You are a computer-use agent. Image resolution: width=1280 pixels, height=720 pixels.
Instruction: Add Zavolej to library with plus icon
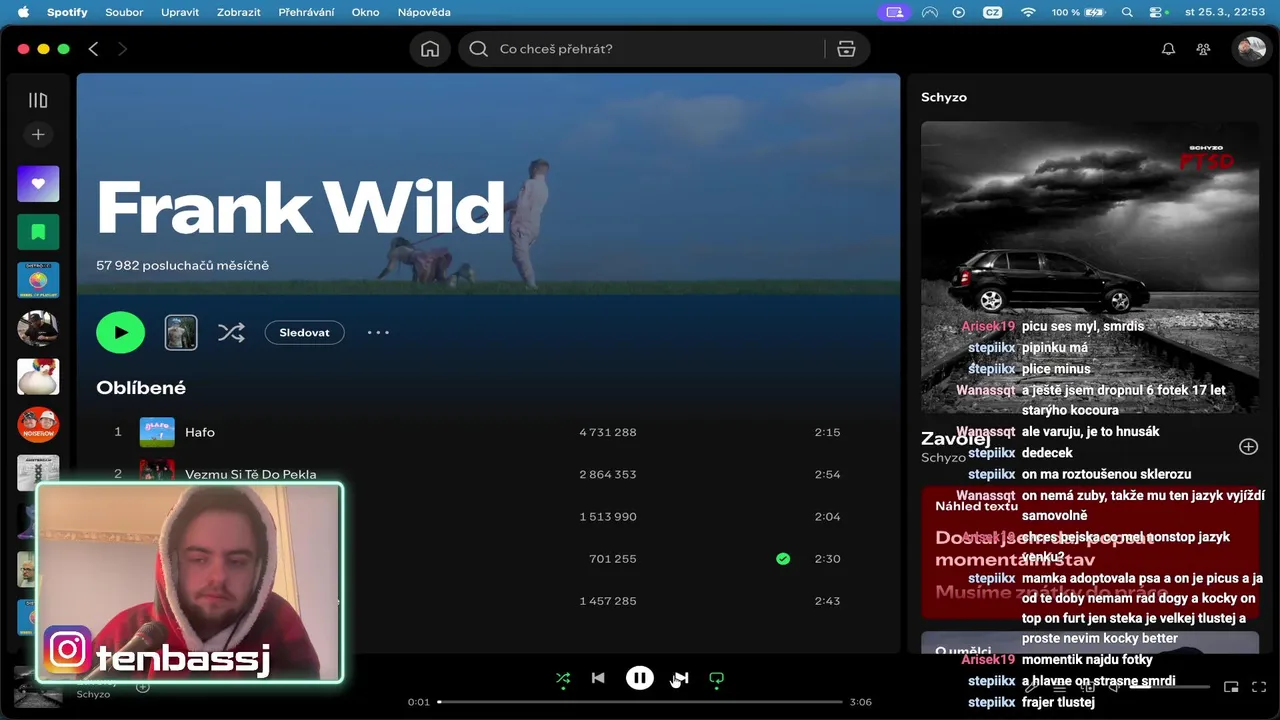1248,447
